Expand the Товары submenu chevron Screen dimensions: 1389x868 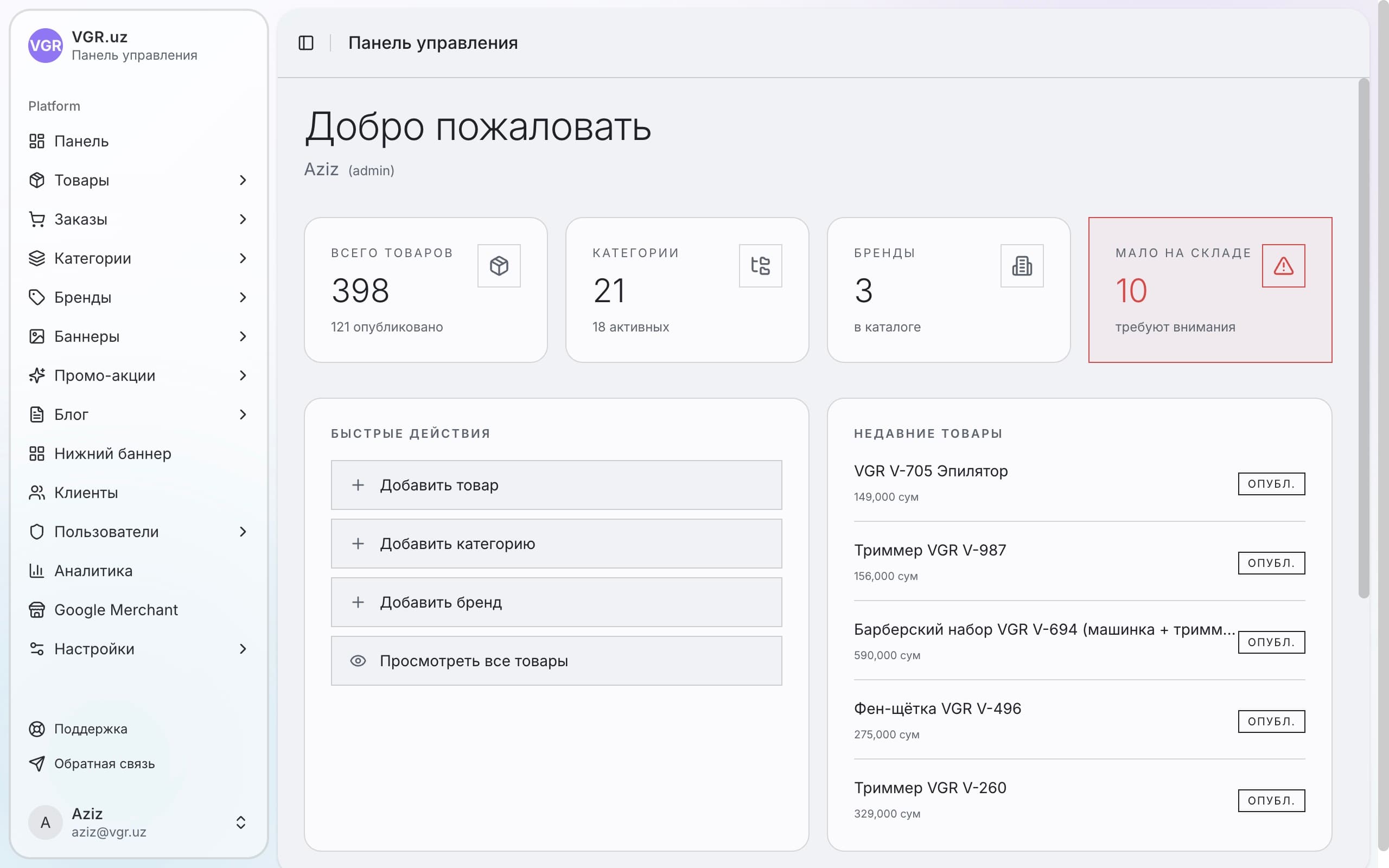tap(243, 180)
